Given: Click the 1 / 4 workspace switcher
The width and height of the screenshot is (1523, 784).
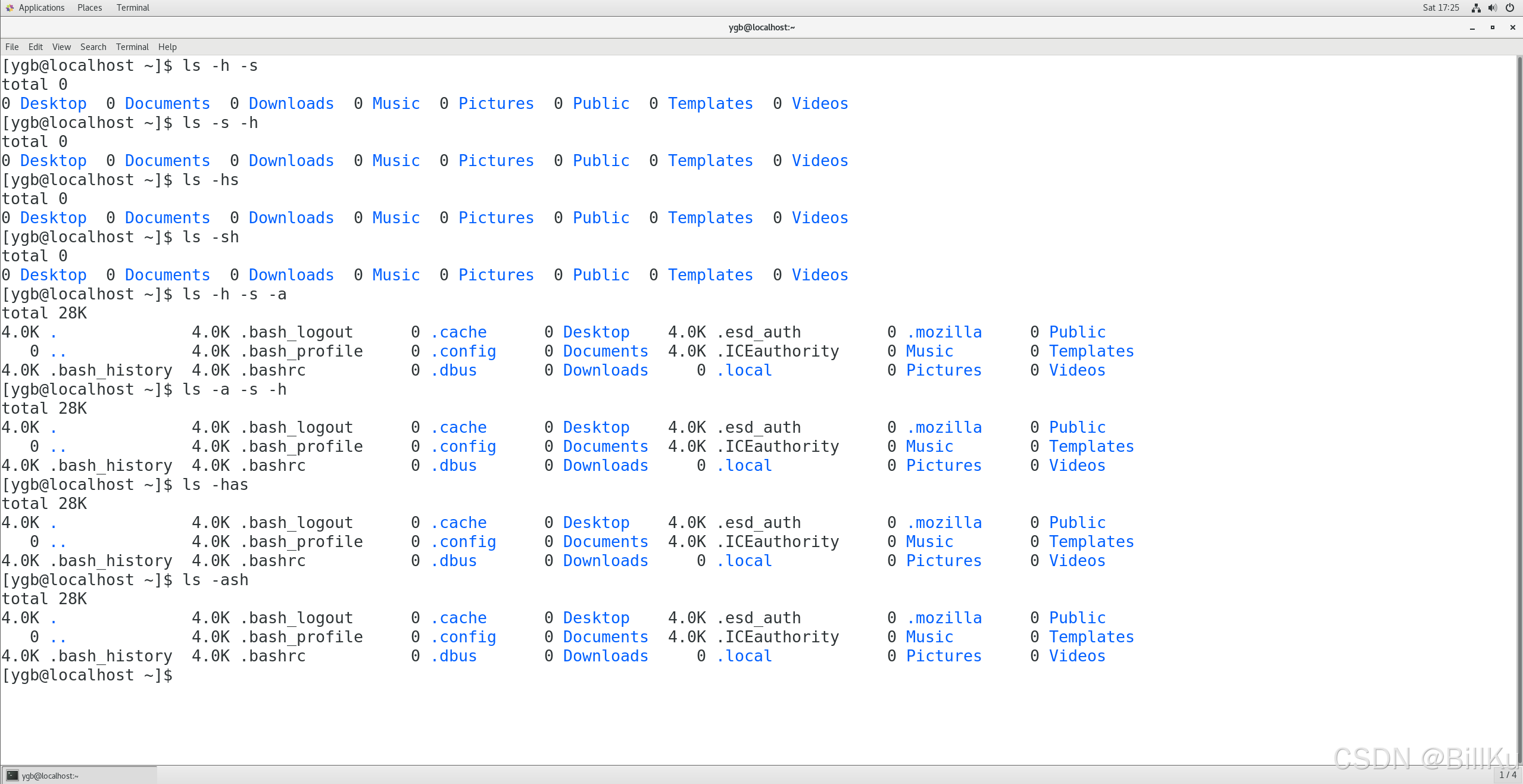Looking at the screenshot, I should [x=1508, y=775].
